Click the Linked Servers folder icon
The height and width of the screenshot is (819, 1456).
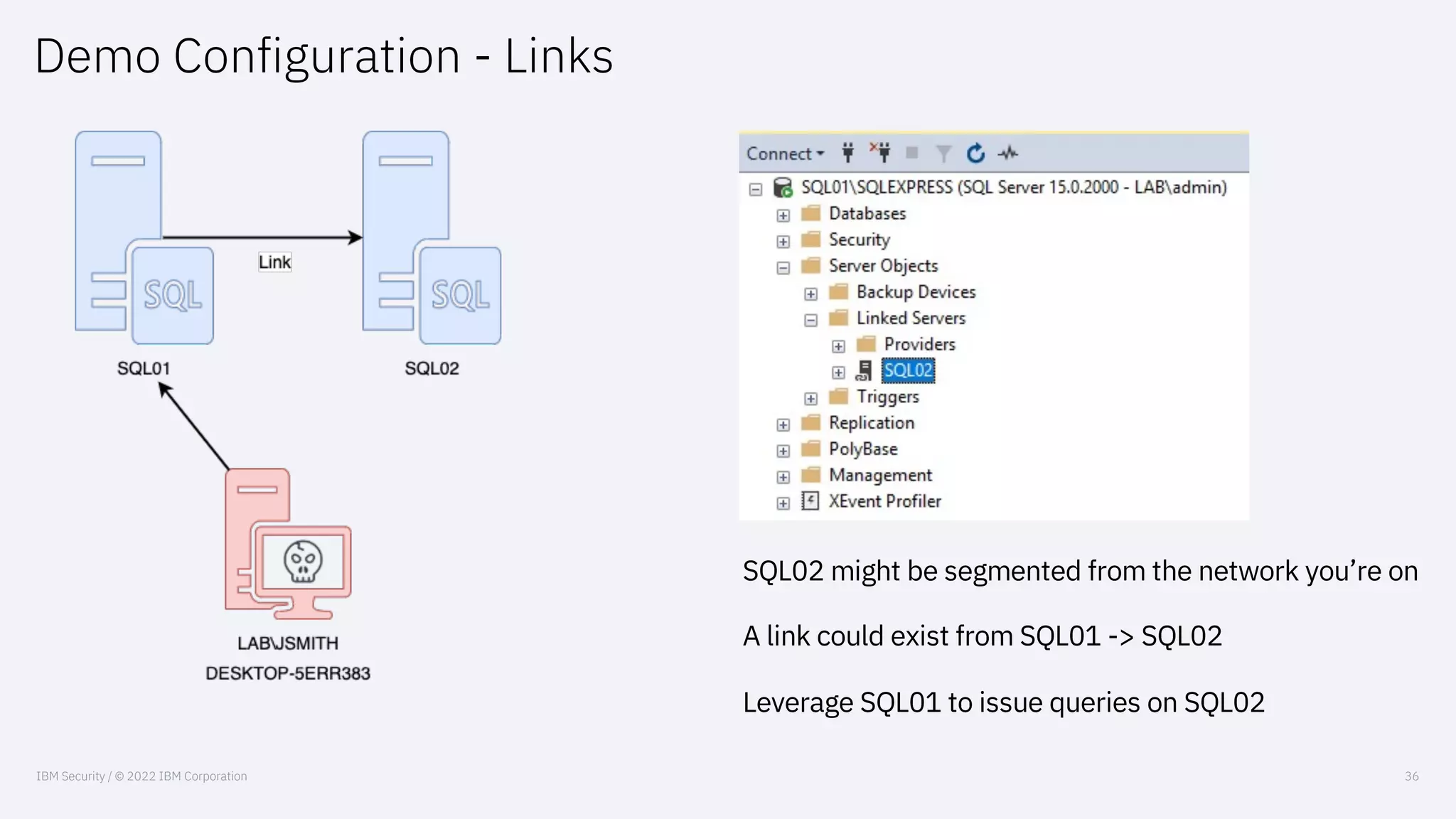(x=838, y=318)
